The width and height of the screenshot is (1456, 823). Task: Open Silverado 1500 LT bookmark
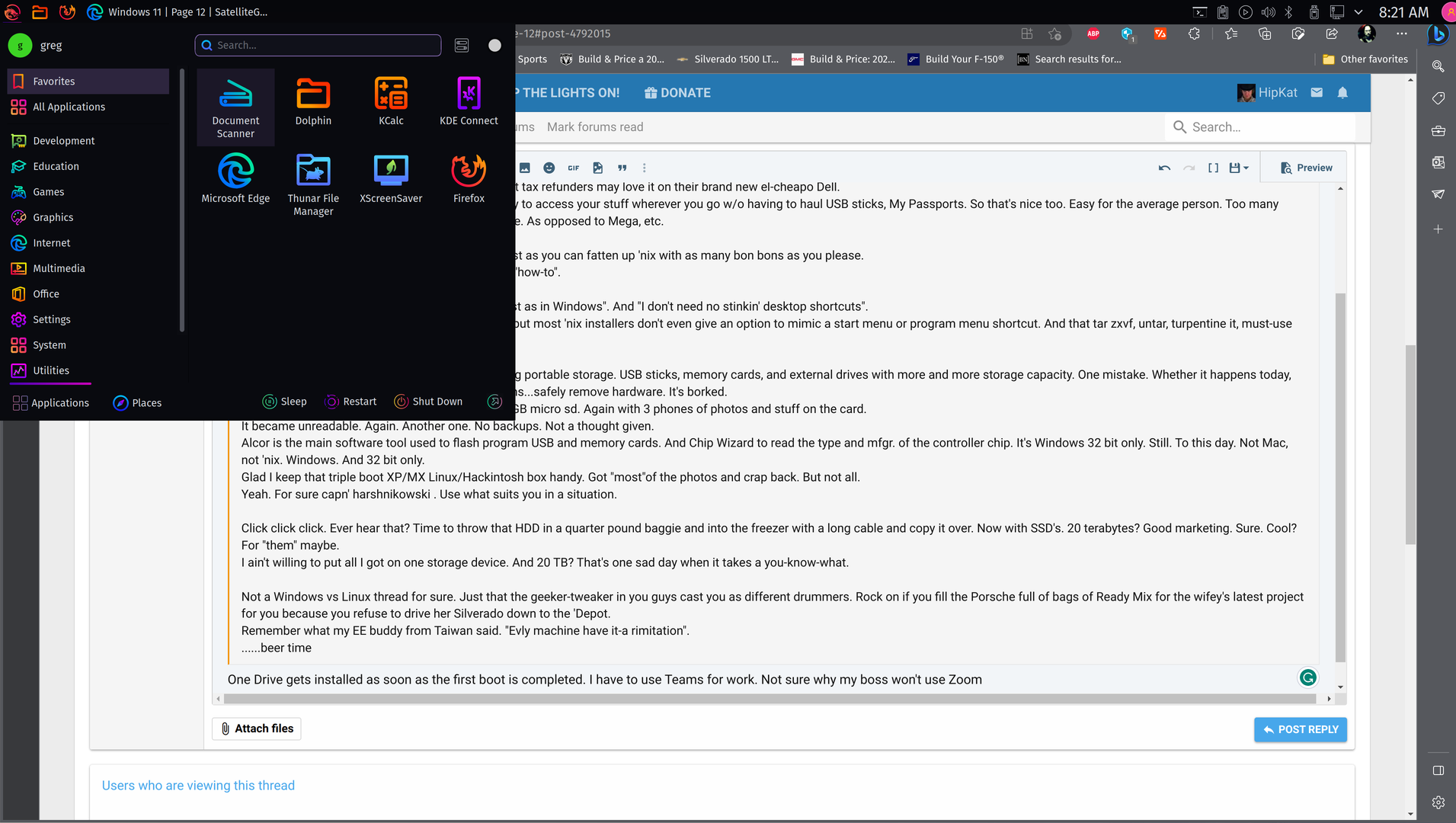[728, 59]
